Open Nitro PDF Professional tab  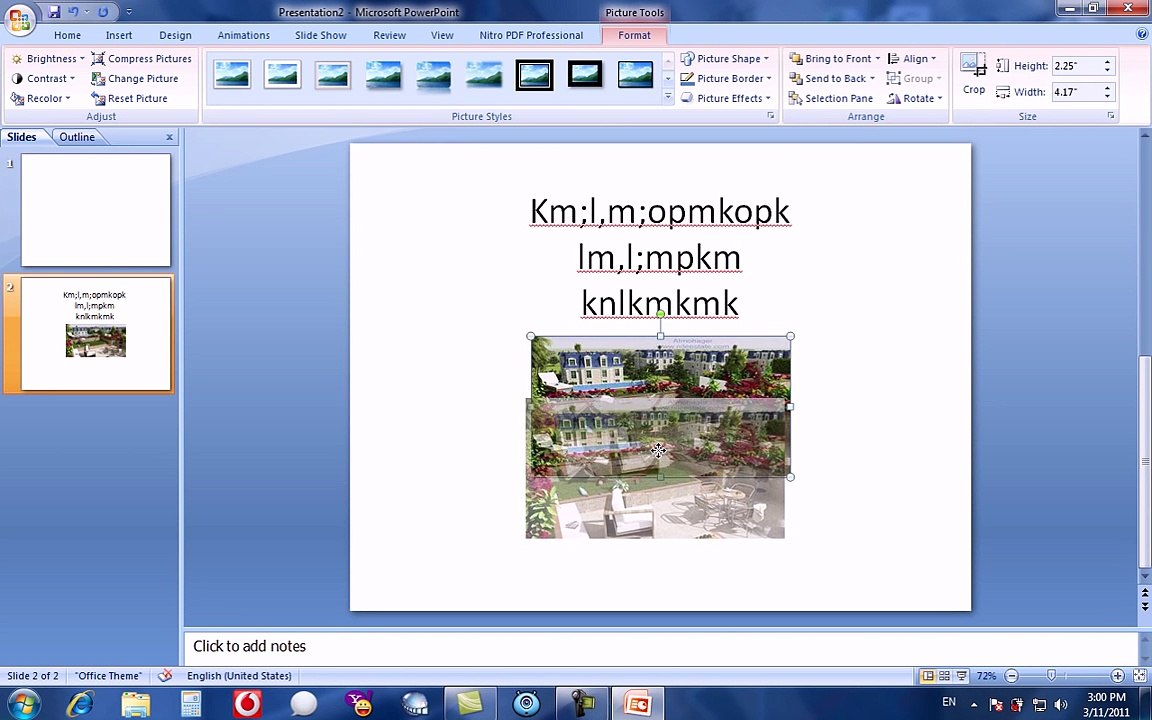(531, 35)
